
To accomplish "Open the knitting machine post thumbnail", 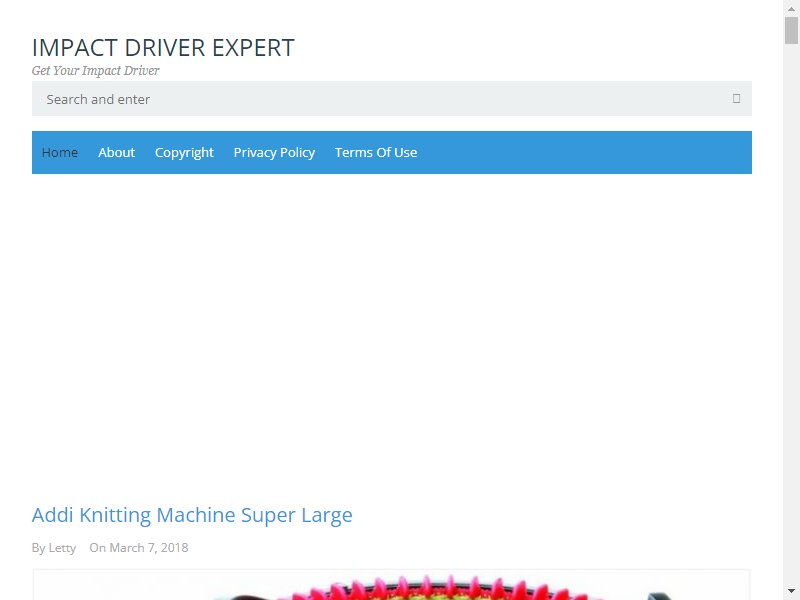I will tap(391, 585).
